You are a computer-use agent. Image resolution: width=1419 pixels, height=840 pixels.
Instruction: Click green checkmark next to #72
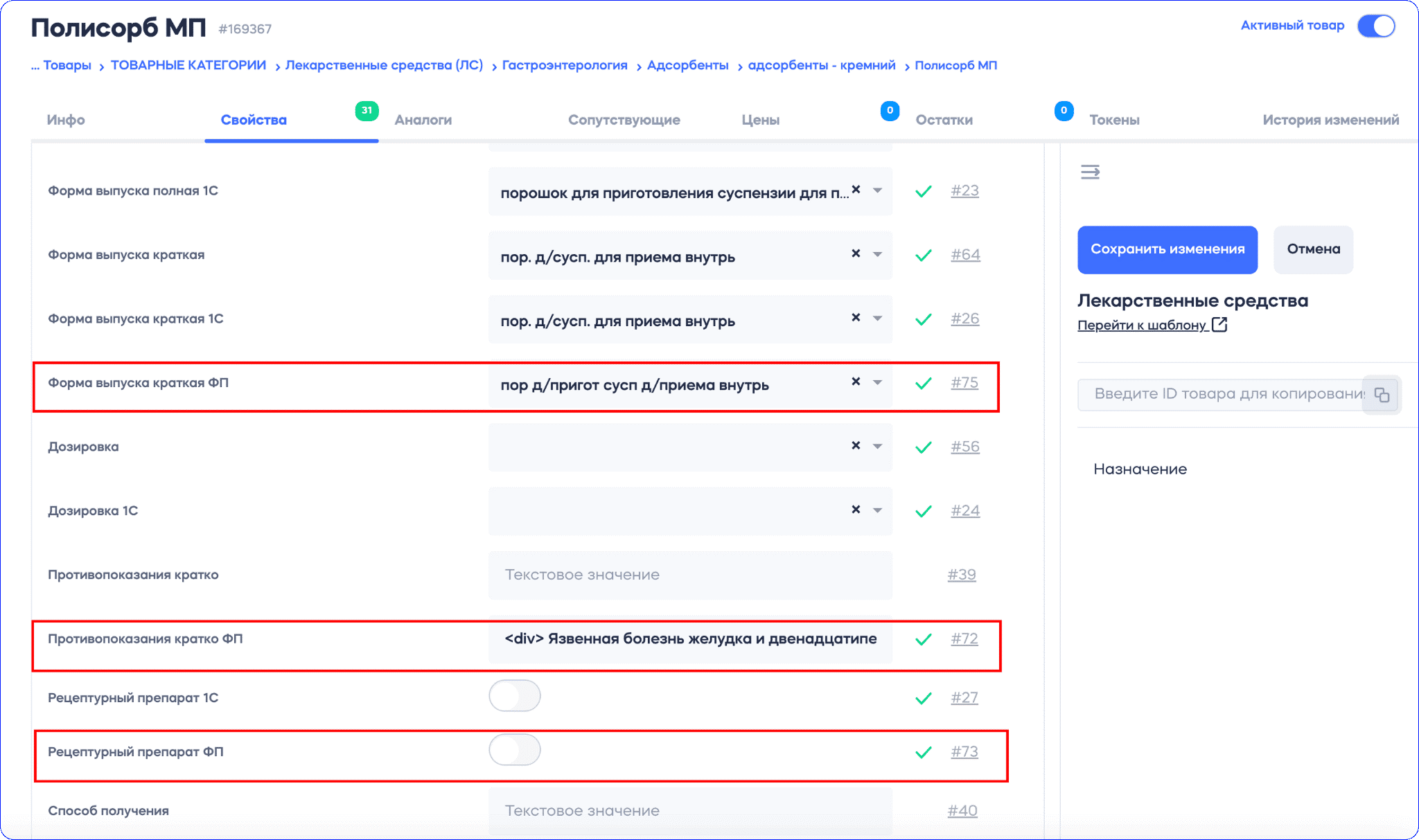(923, 640)
